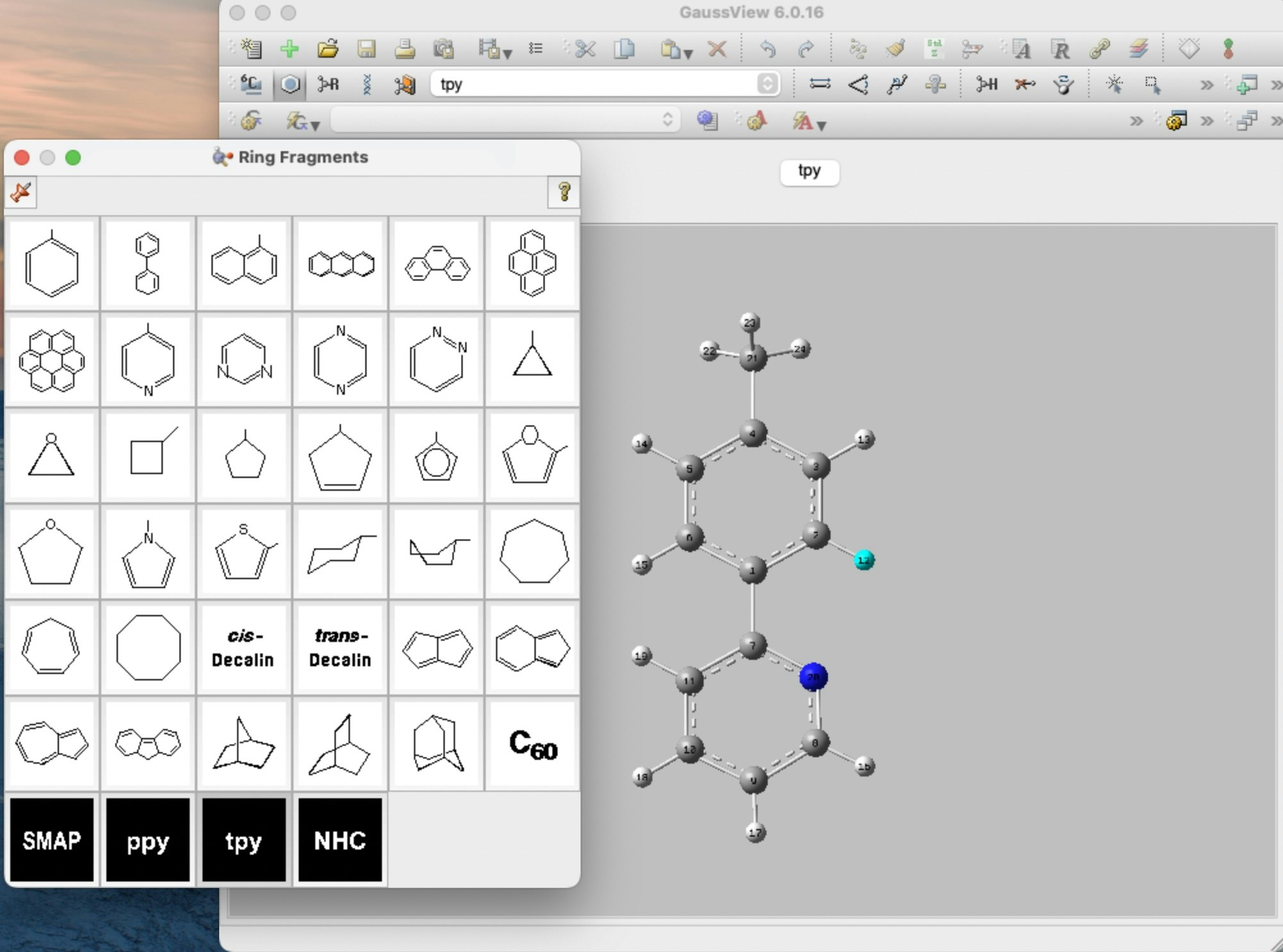This screenshot has width=1283, height=952.
Task: Click the Delete Atom tool
Action: pyautogui.click(x=1025, y=84)
